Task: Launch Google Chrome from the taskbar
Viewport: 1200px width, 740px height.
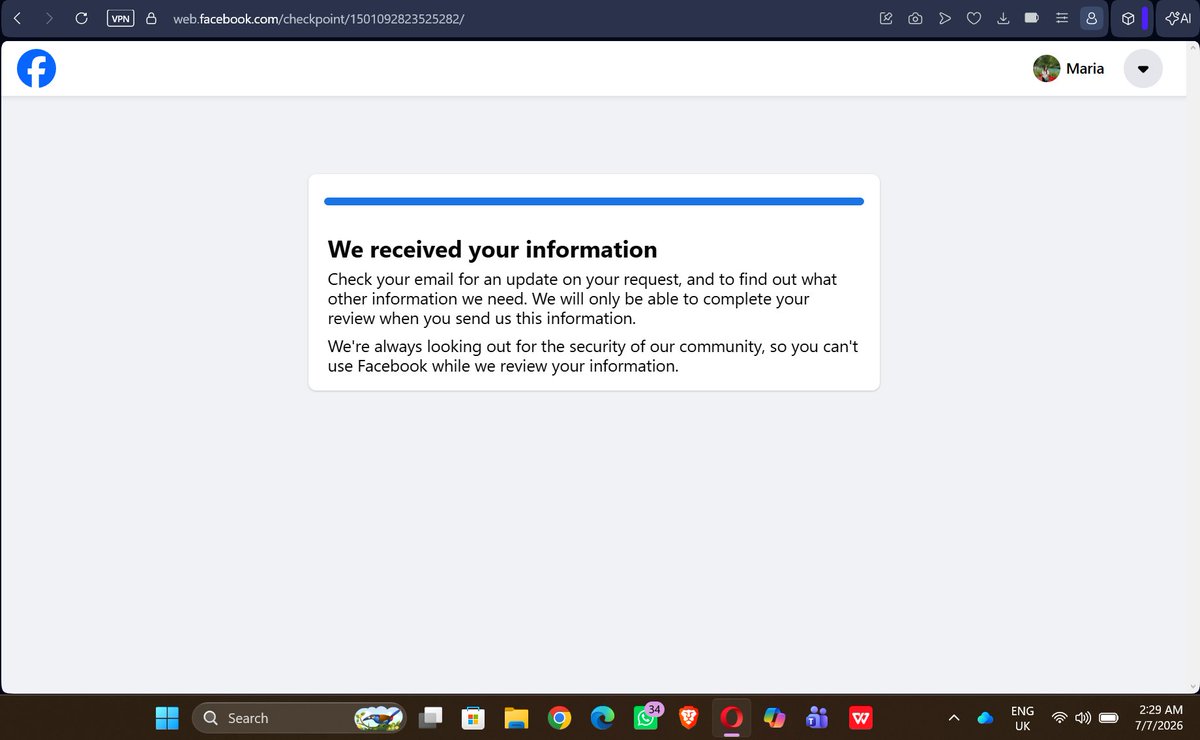Action: (x=559, y=717)
